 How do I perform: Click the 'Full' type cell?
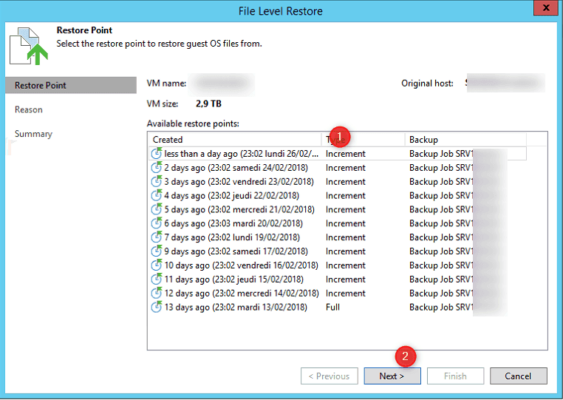click(x=332, y=307)
